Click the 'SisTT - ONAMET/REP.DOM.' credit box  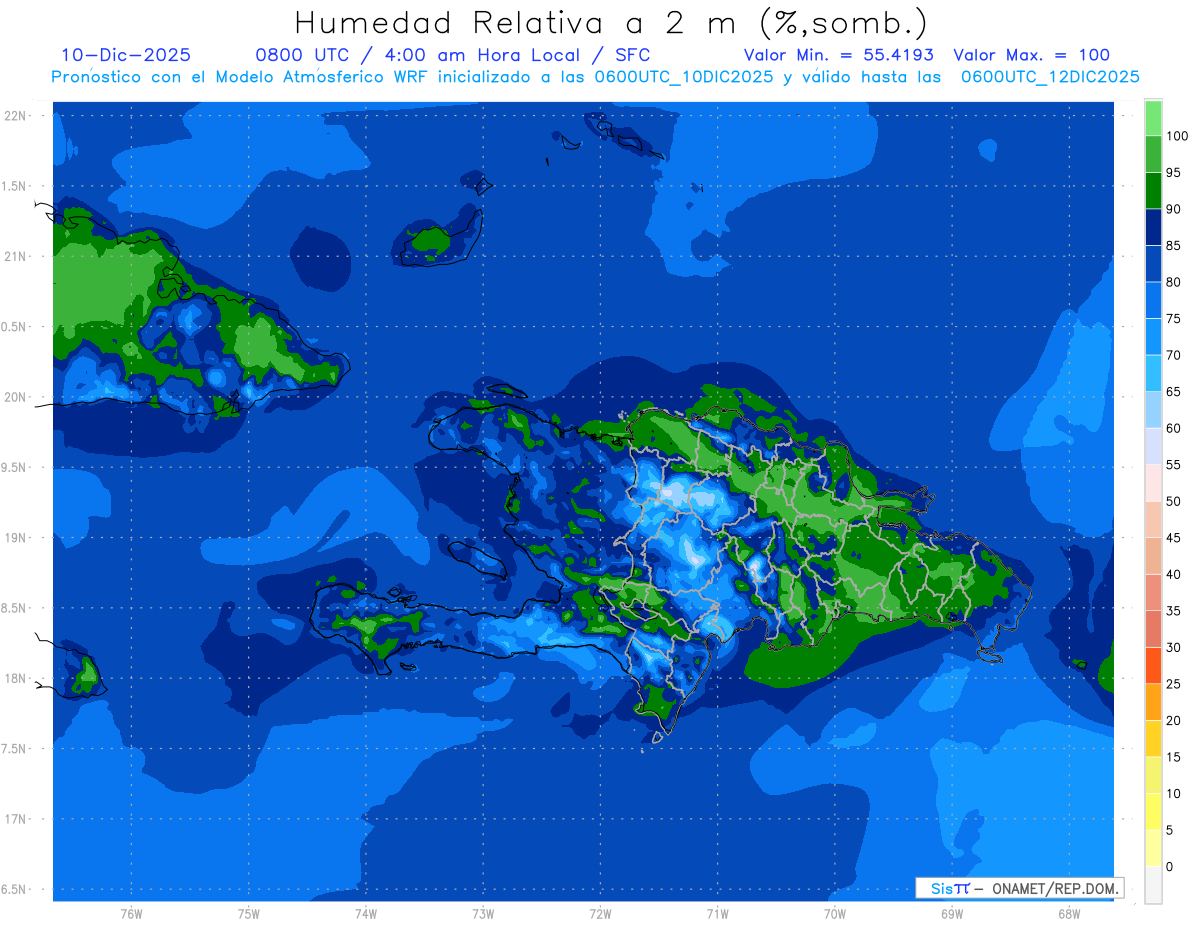point(1020,888)
